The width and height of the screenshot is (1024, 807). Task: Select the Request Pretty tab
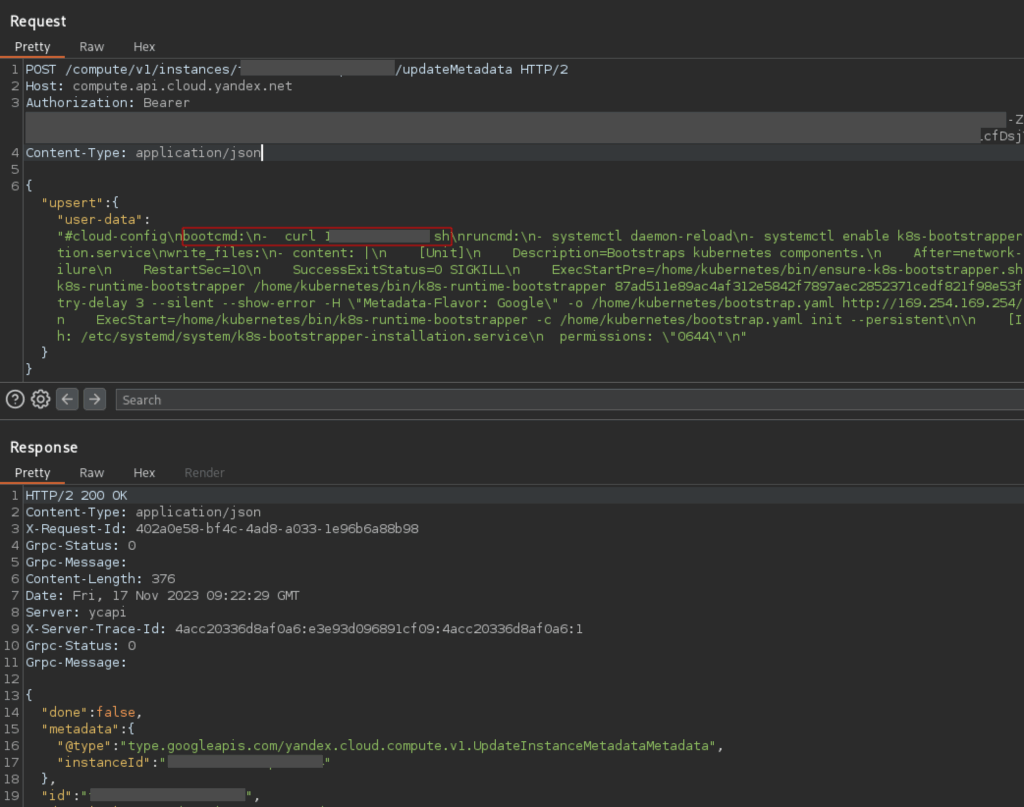click(x=33, y=47)
